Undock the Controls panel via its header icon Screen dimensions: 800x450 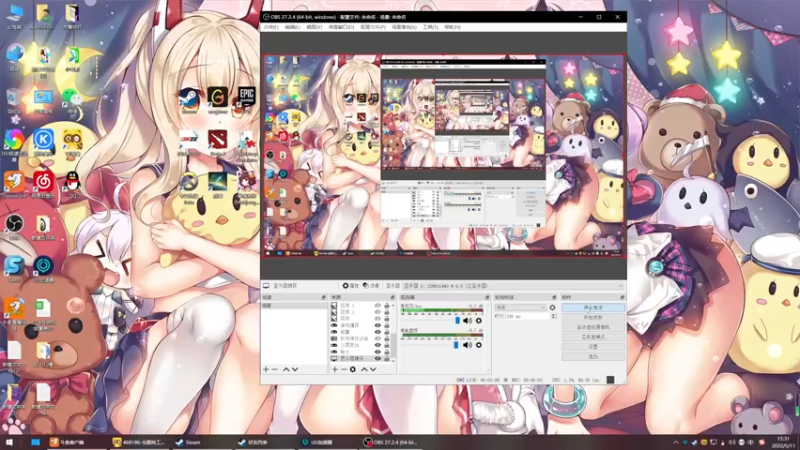pyautogui.click(x=622, y=297)
